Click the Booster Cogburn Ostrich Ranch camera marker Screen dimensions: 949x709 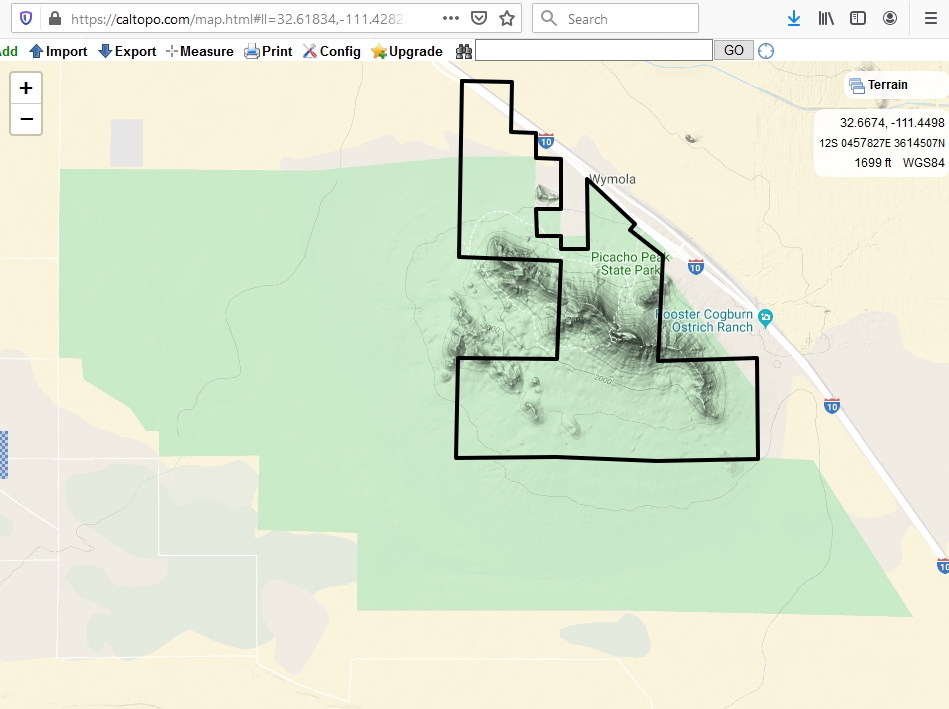pyautogui.click(x=766, y=318)
